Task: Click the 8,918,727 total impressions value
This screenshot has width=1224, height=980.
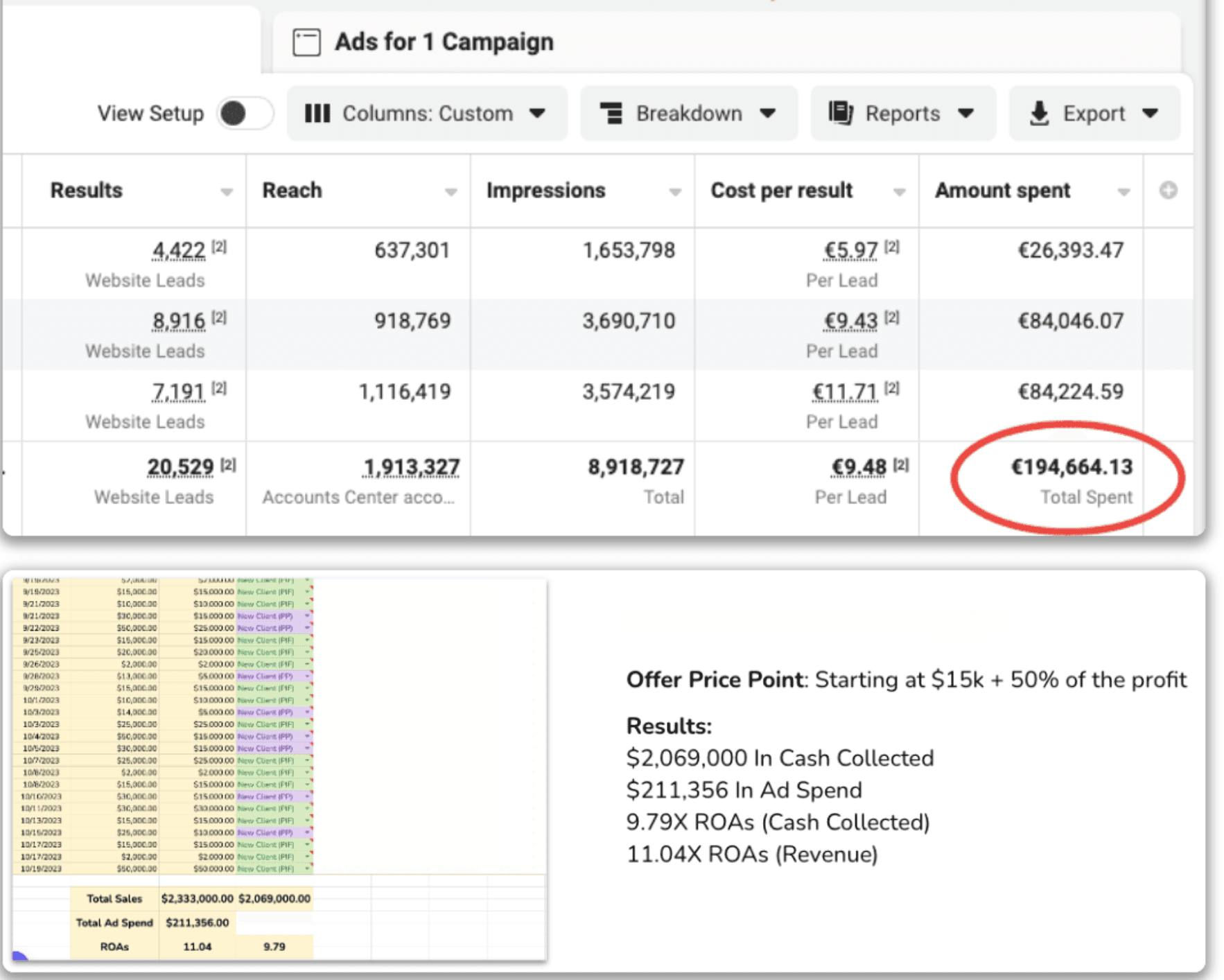Action: click(636, 468)
